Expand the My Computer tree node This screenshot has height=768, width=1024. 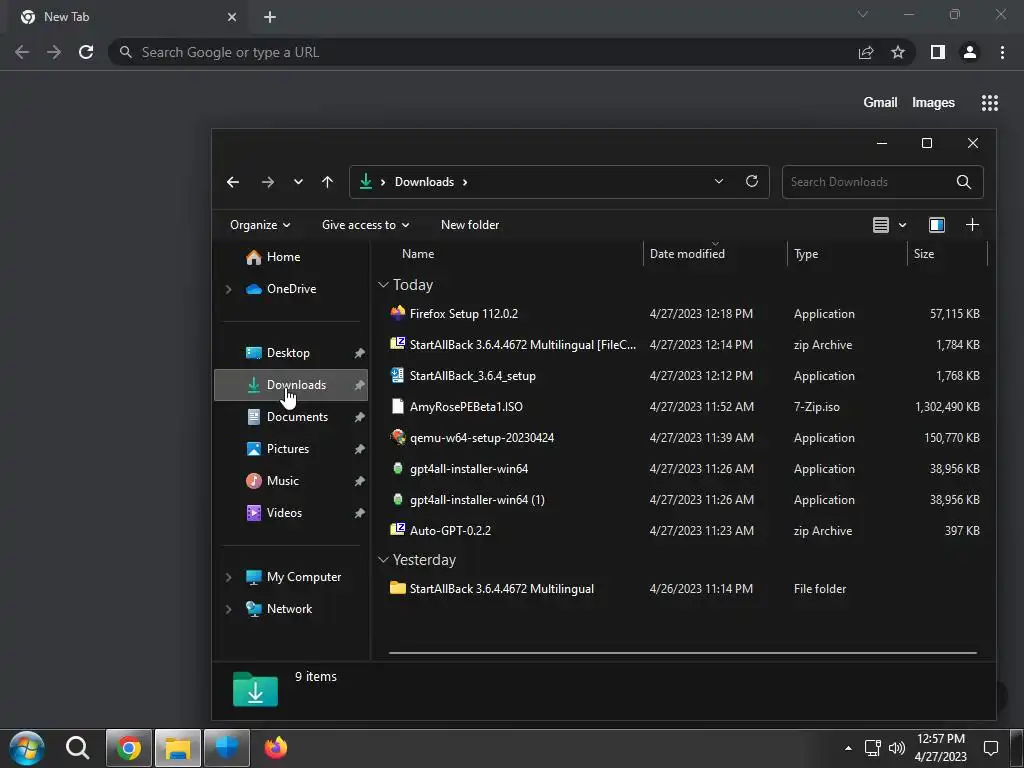(229, 577)
